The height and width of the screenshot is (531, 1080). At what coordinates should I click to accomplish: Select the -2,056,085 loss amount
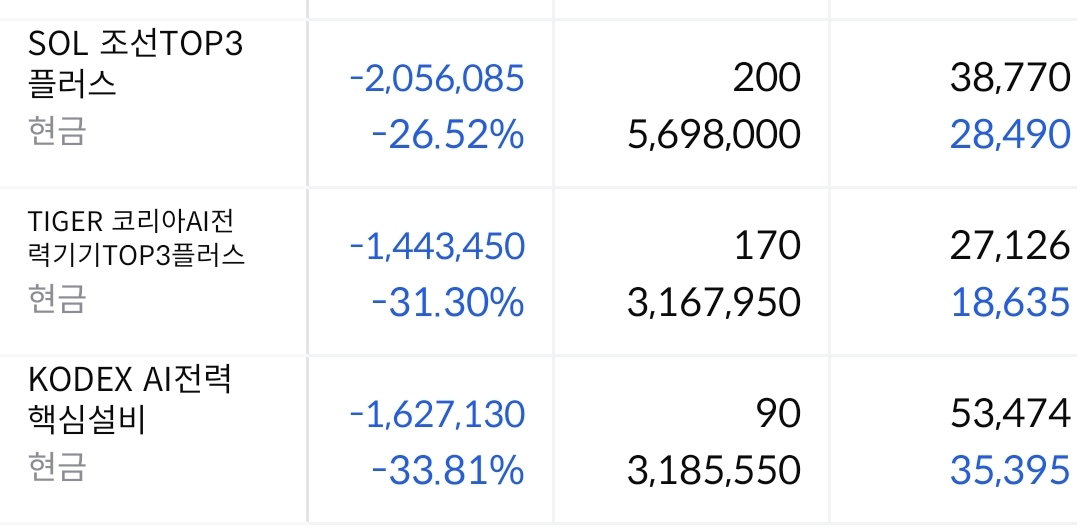[437, 79]
